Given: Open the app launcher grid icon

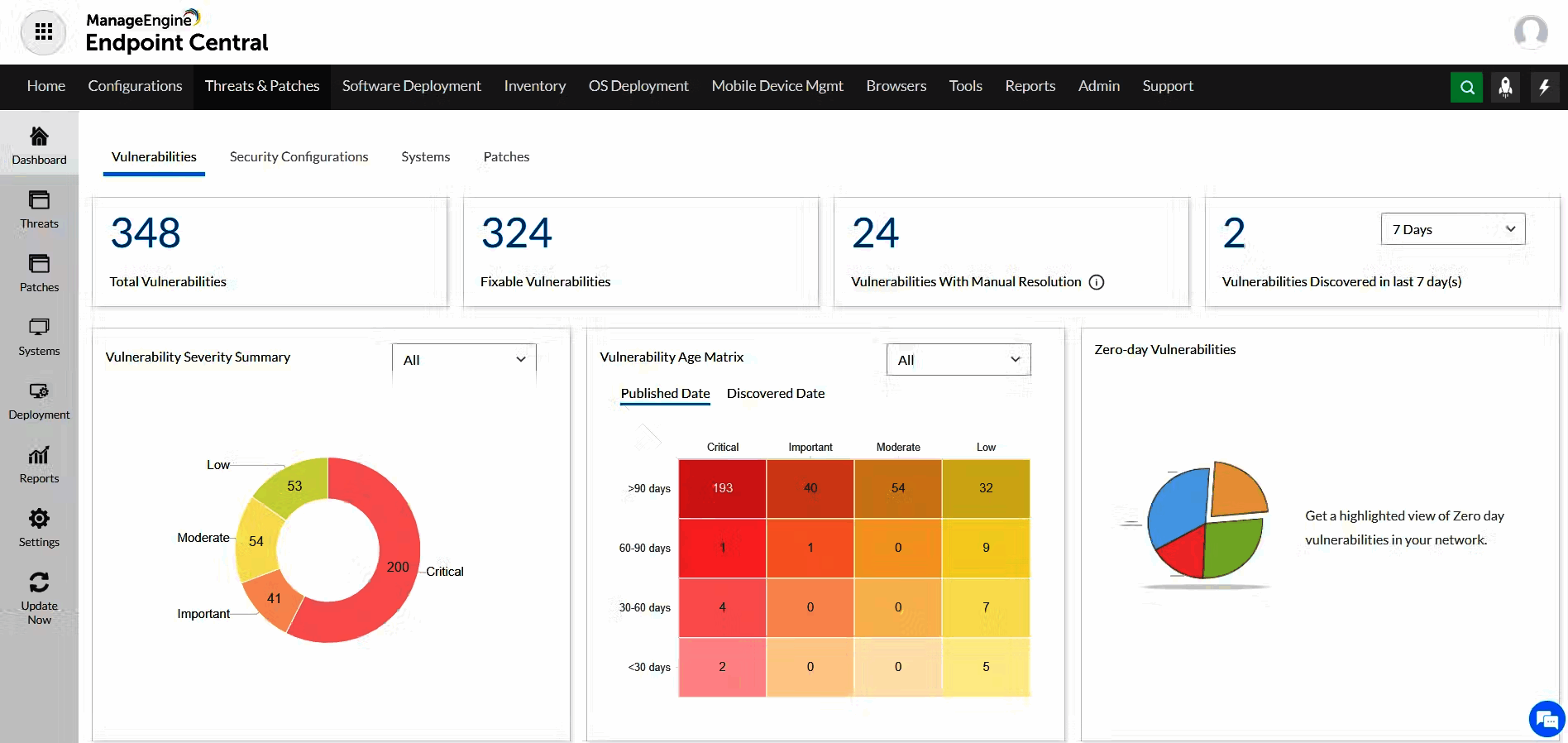Looking at the screenshot, I should click(x=43, y=32).
